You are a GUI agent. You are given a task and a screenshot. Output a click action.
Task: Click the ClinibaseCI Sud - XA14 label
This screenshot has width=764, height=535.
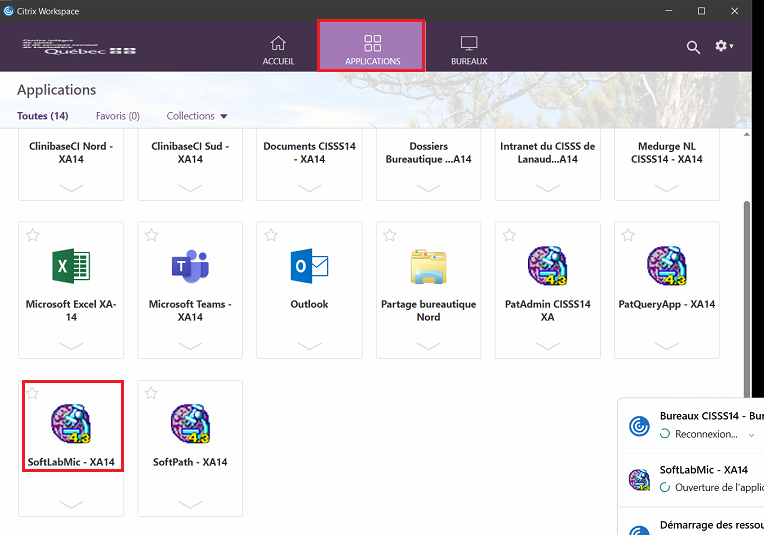[x=190, y=153]
